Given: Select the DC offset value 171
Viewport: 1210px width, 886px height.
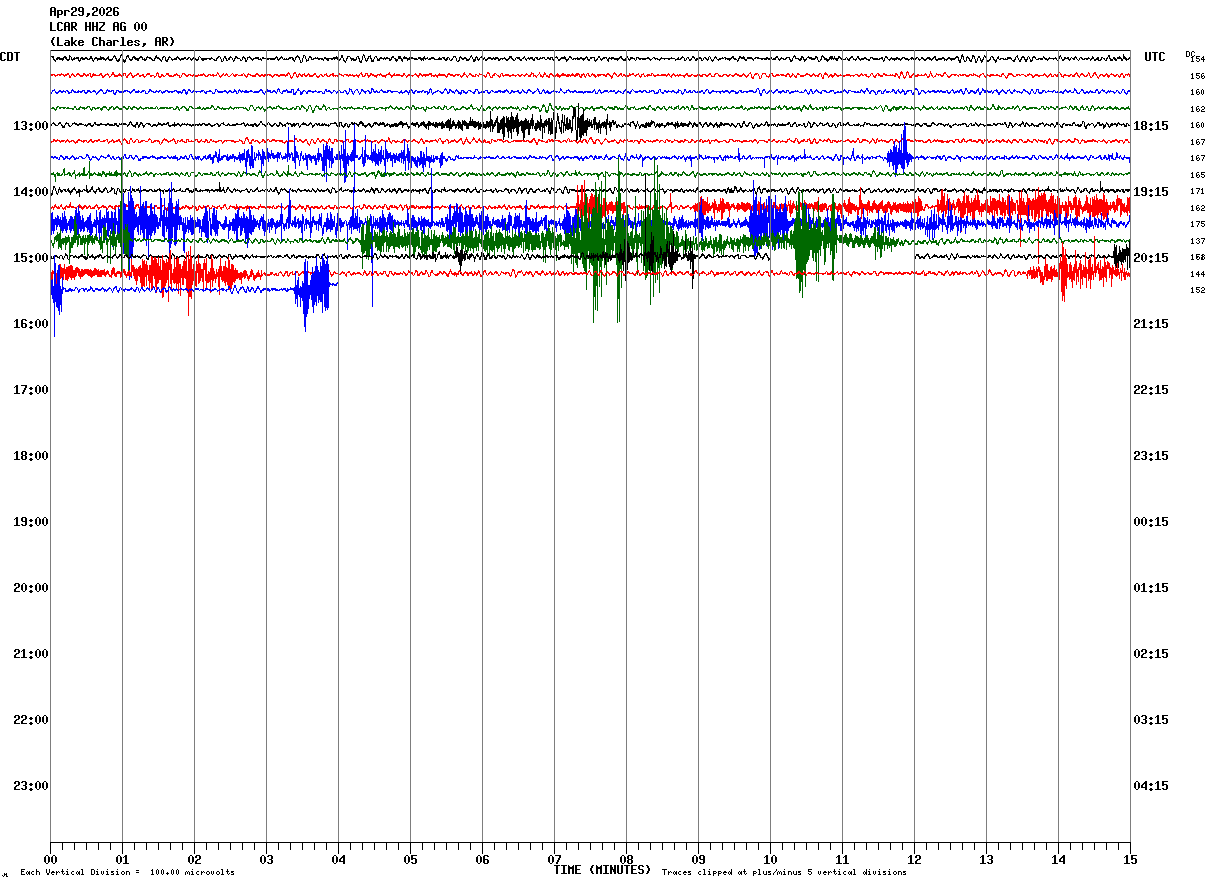Looking at the screenshot, I should [x=1197, y=191].
